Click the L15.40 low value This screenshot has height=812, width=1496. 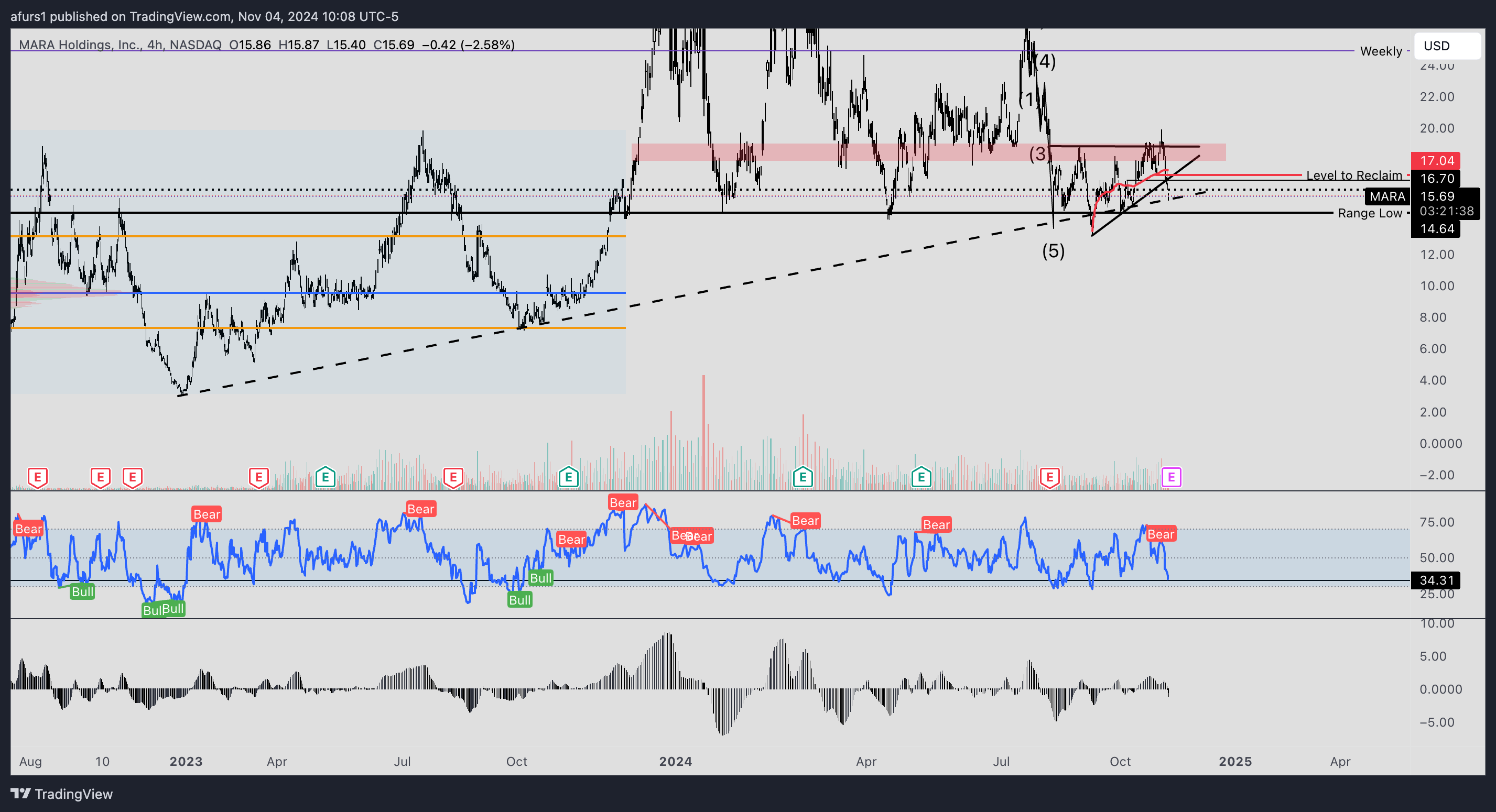click(346, 45)
